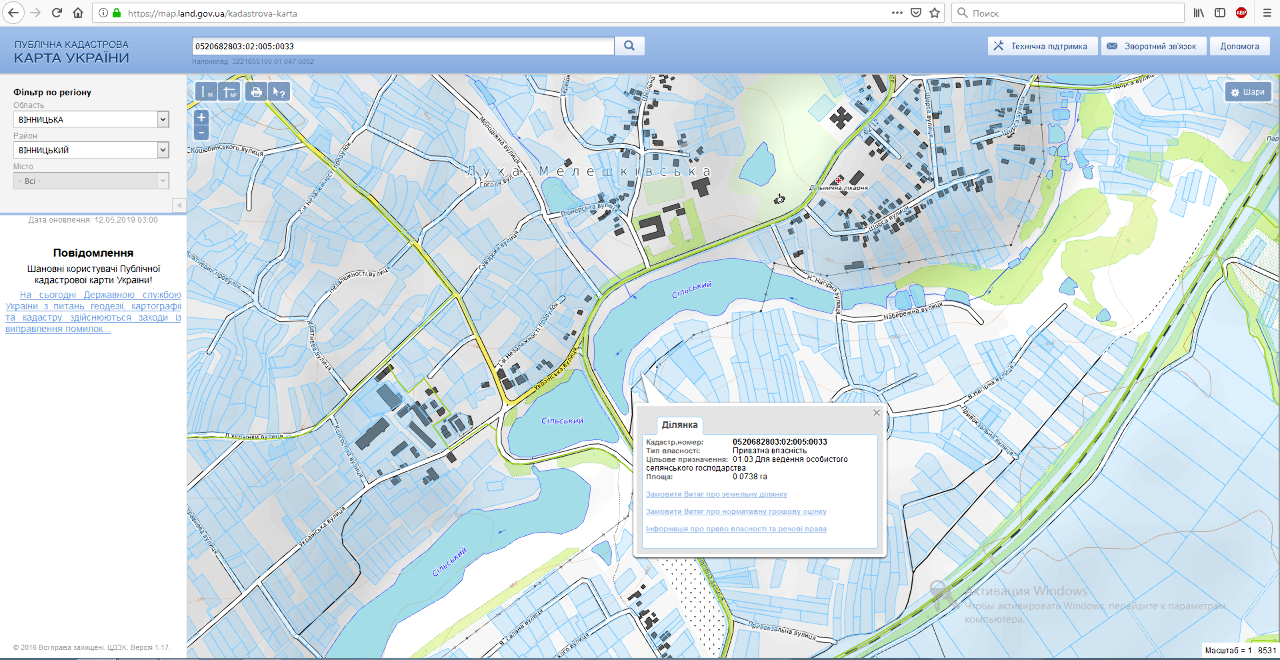Viewport: 1280px width, 660px height.
Task: Zoom out the map with minus button
Action: [201, 132]
